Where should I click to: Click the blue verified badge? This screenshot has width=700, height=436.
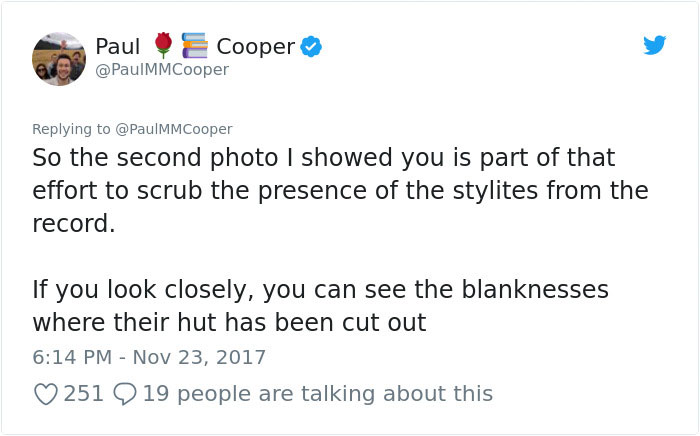pyautogui.click(x=312, y=46)
